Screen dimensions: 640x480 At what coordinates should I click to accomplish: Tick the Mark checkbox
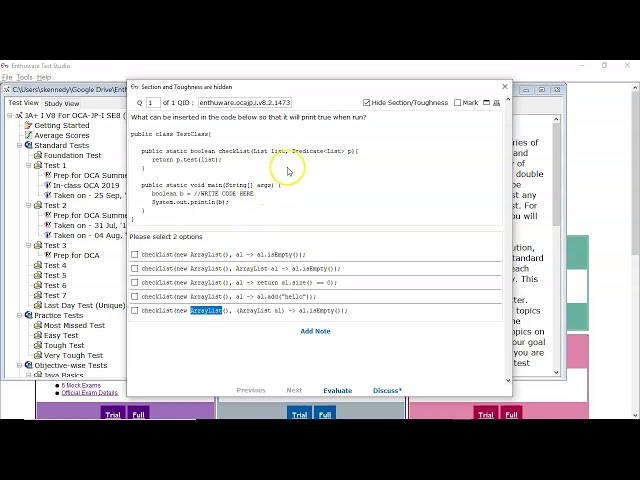[458, 102]
